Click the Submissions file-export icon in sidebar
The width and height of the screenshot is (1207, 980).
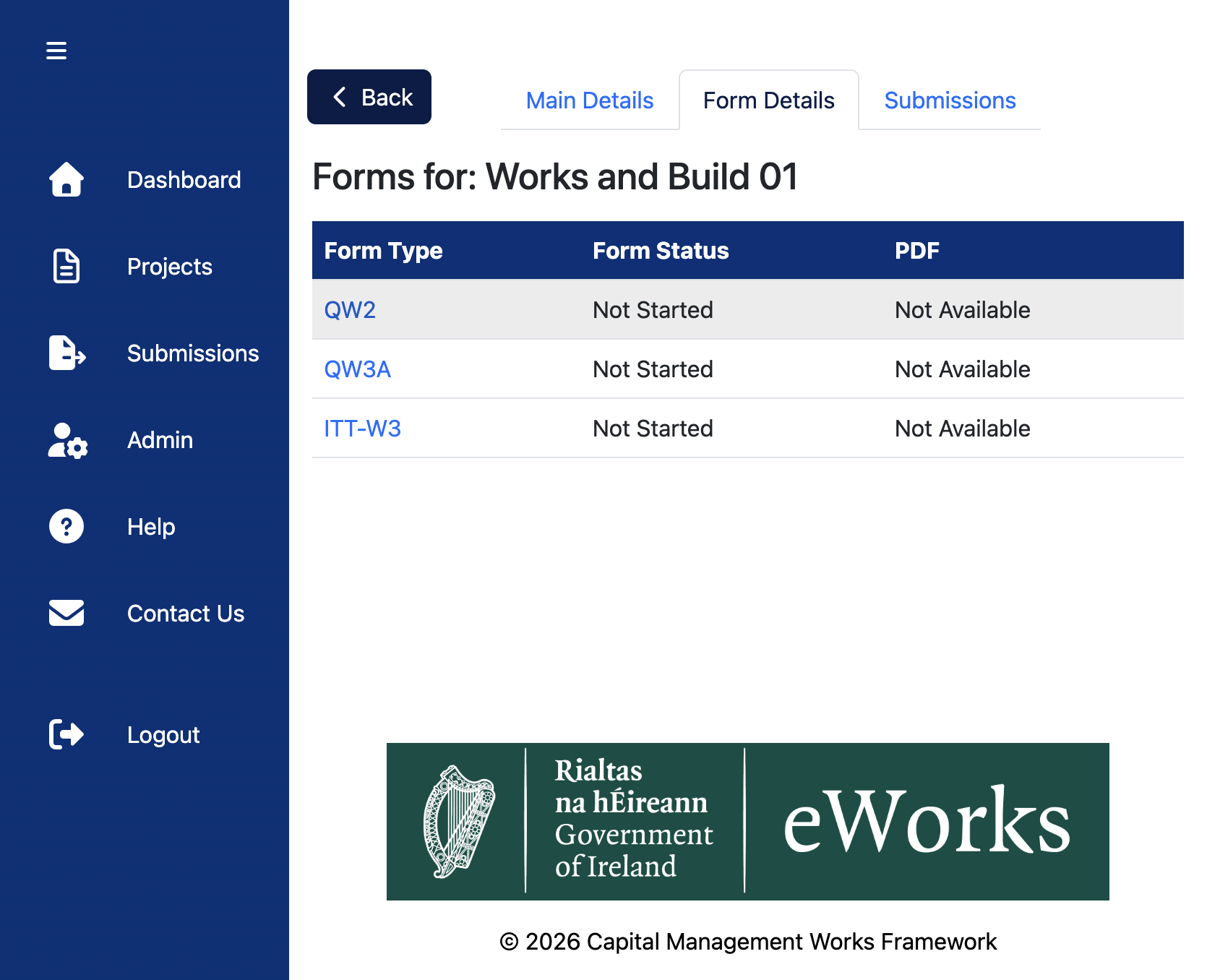[x=67, y=353]
